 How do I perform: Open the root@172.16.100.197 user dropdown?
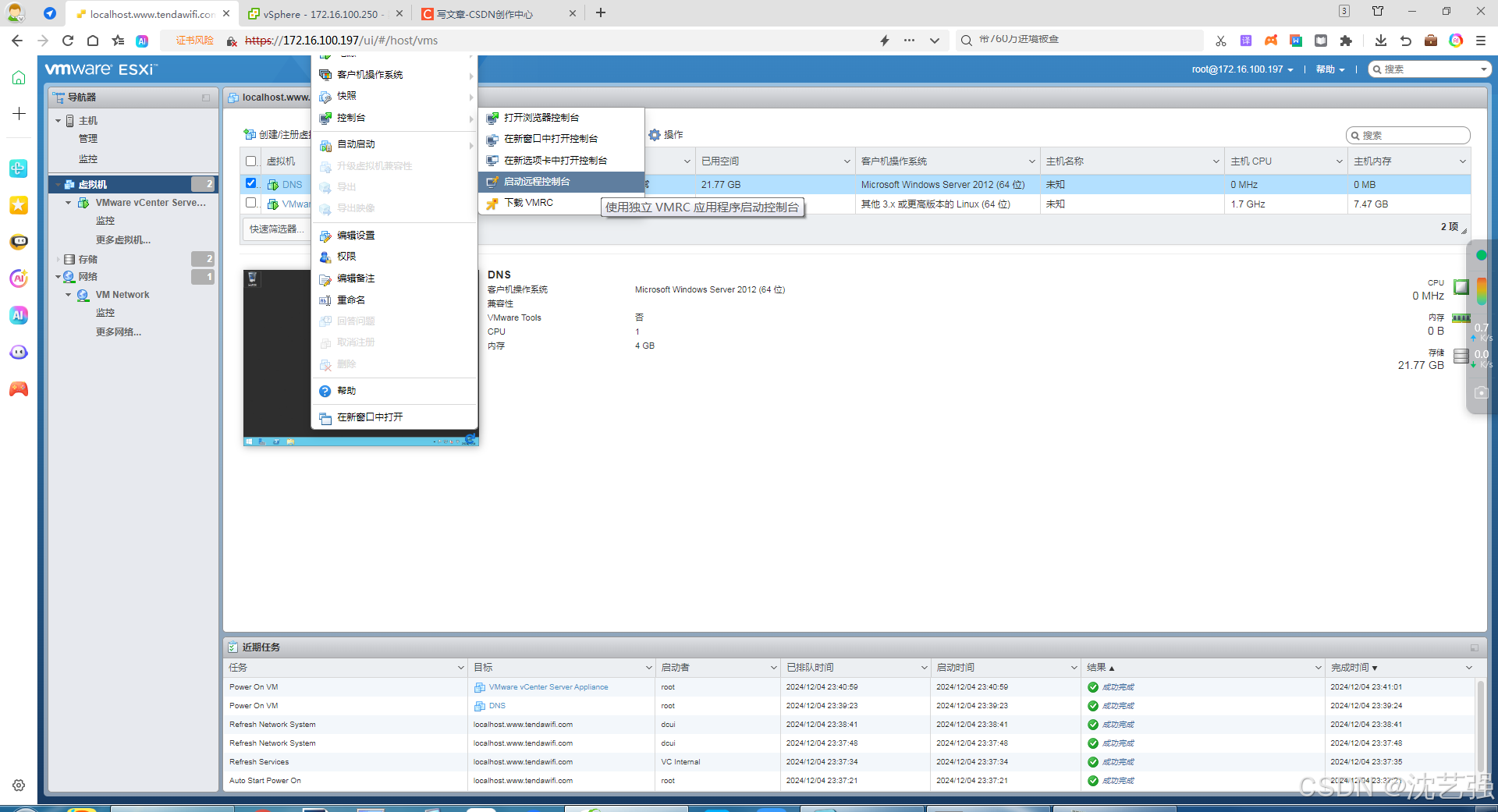click(x=1242, y=69)
